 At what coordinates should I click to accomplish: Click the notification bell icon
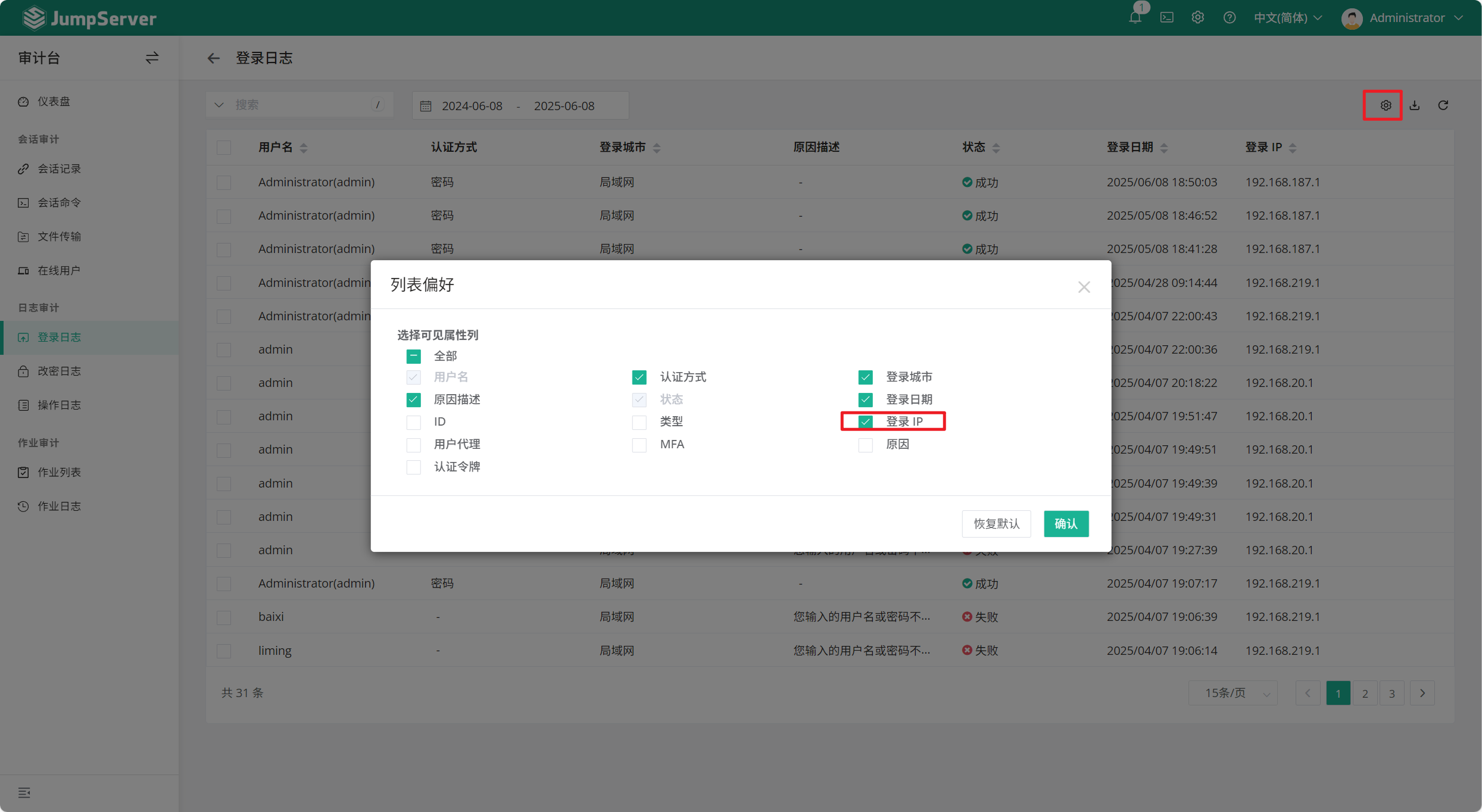click(1135, 18)
